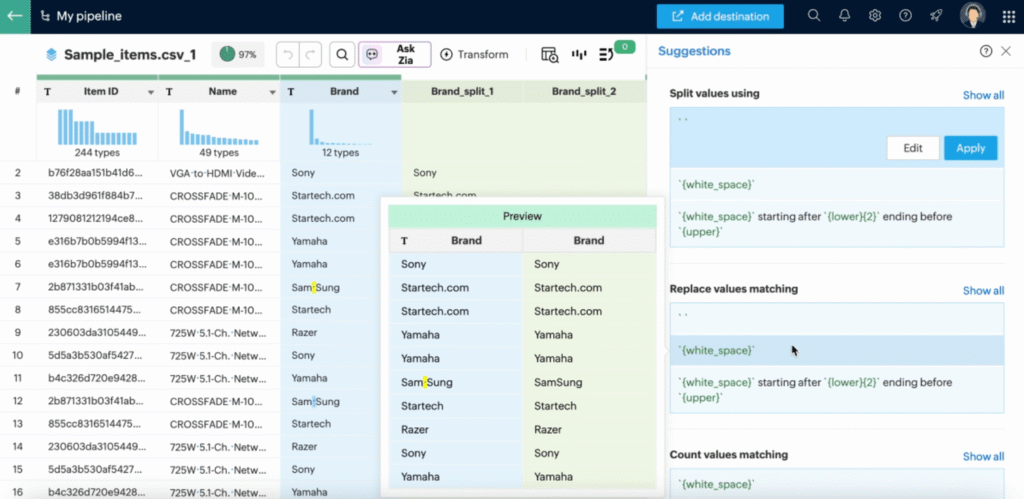Select {white_space} under Replace values matching
The width and height of the screenshot is (1024, 499).
tap(837, 351)
